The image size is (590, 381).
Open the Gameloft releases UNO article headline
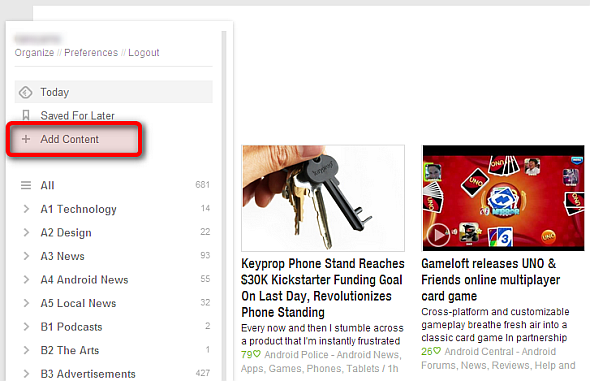point(491,280)
